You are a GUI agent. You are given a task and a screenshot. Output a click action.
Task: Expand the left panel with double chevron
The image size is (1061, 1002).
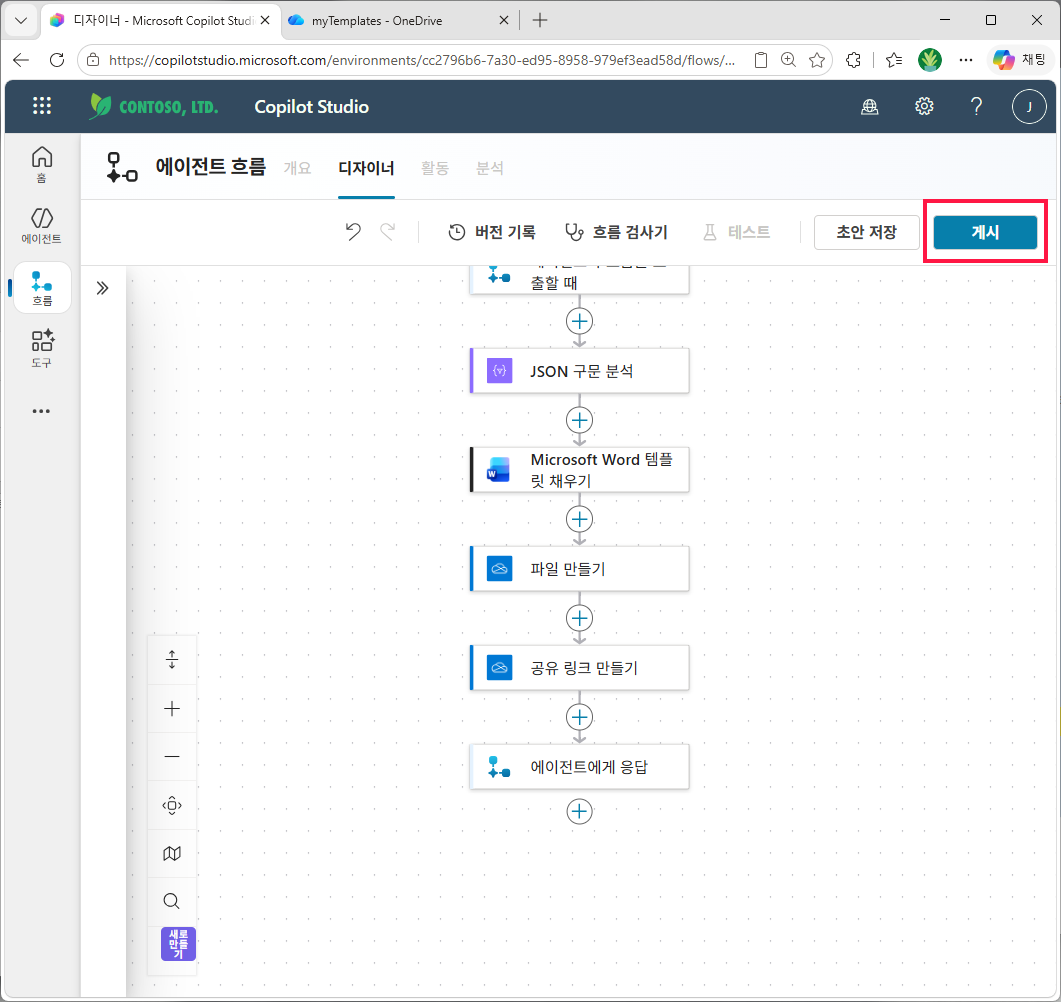(102, 288)
